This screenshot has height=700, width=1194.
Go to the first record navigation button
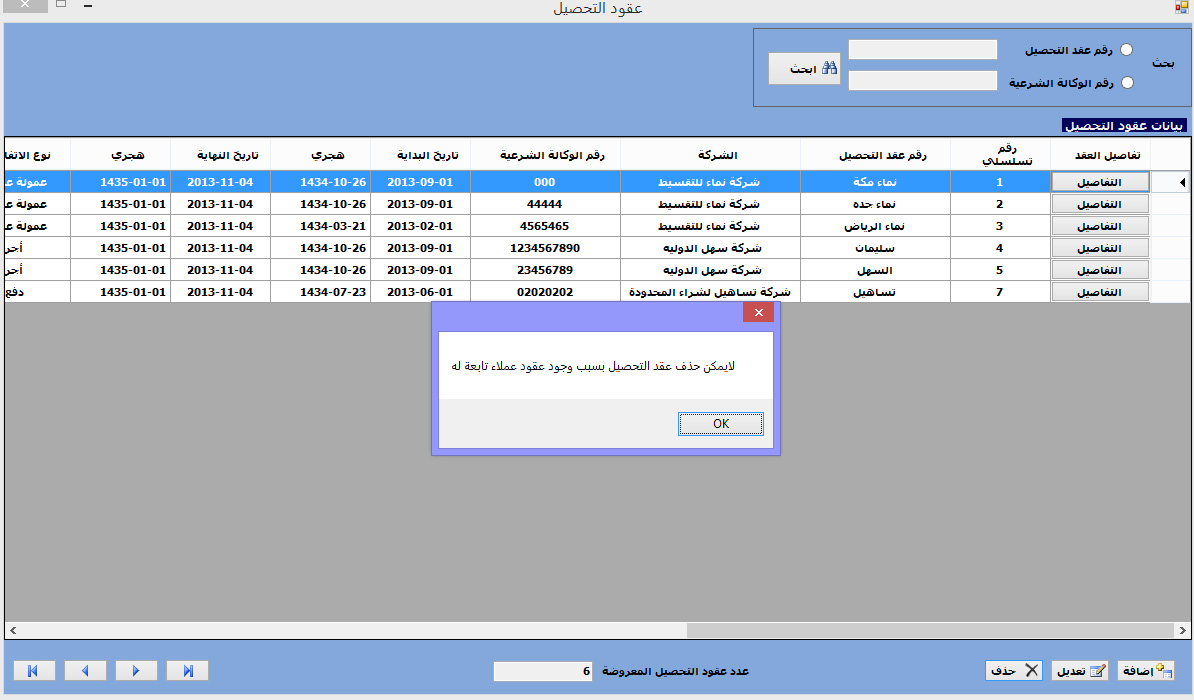pyautogui.click(x=34, y=671)
